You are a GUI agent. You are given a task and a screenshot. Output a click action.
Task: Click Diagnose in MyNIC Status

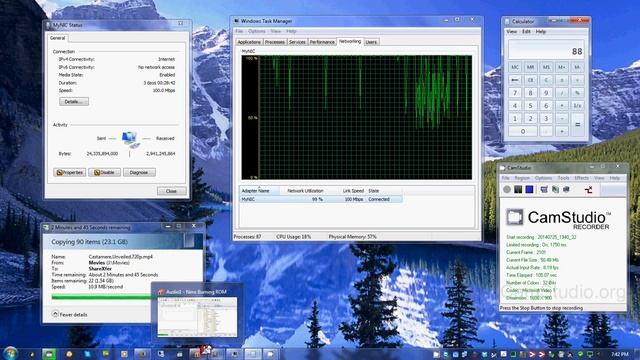click(139, 172)
